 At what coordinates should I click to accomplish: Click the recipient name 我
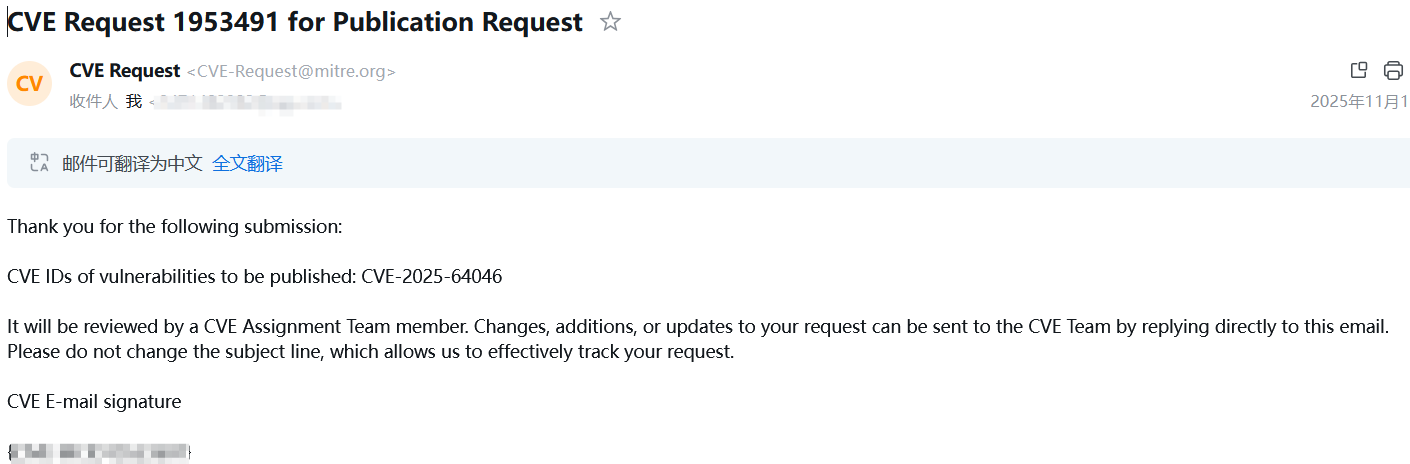pyautogui.click(x=133, y=102)
